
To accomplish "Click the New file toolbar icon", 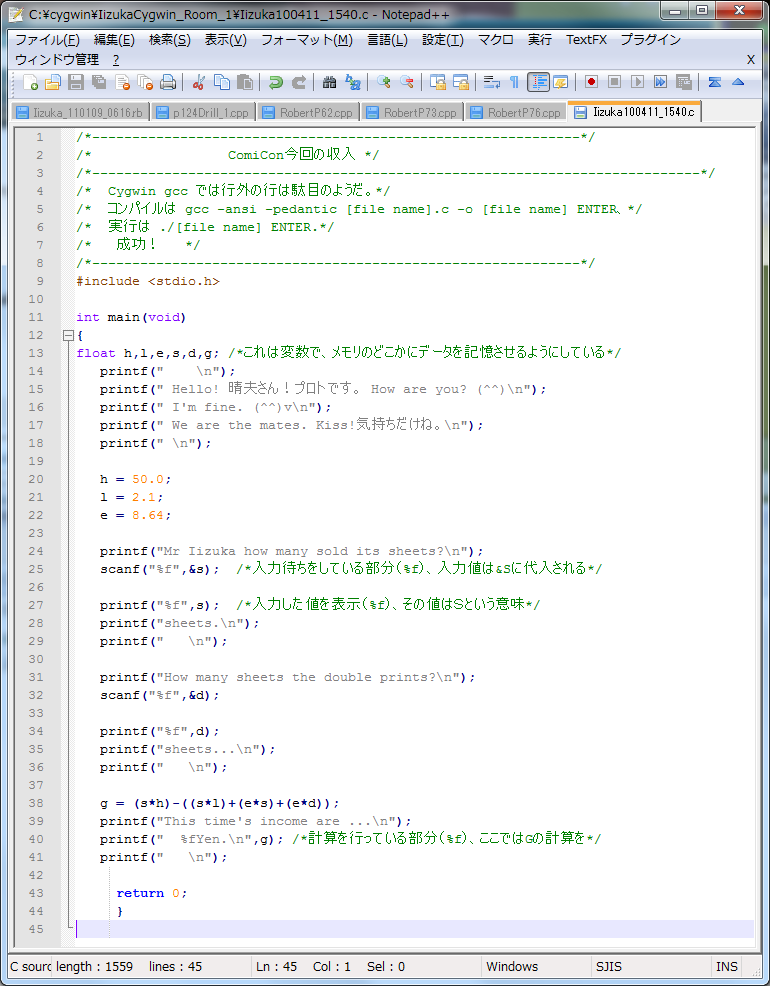I will (30, 82).
